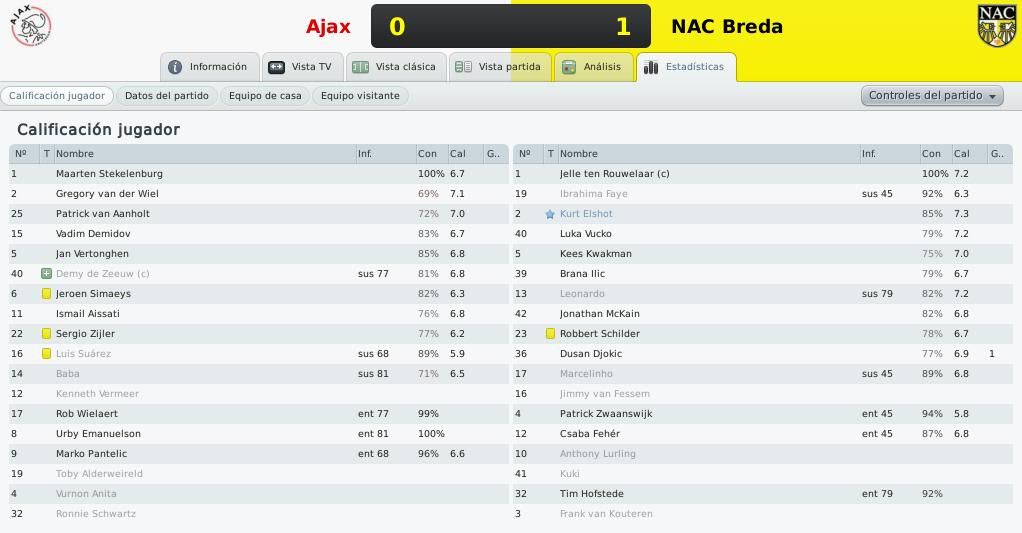Image resolution: width=1022 pixels, height=533 pixels.
Task: Switch to the Estadísticas tab
Action: coord(686,67)
